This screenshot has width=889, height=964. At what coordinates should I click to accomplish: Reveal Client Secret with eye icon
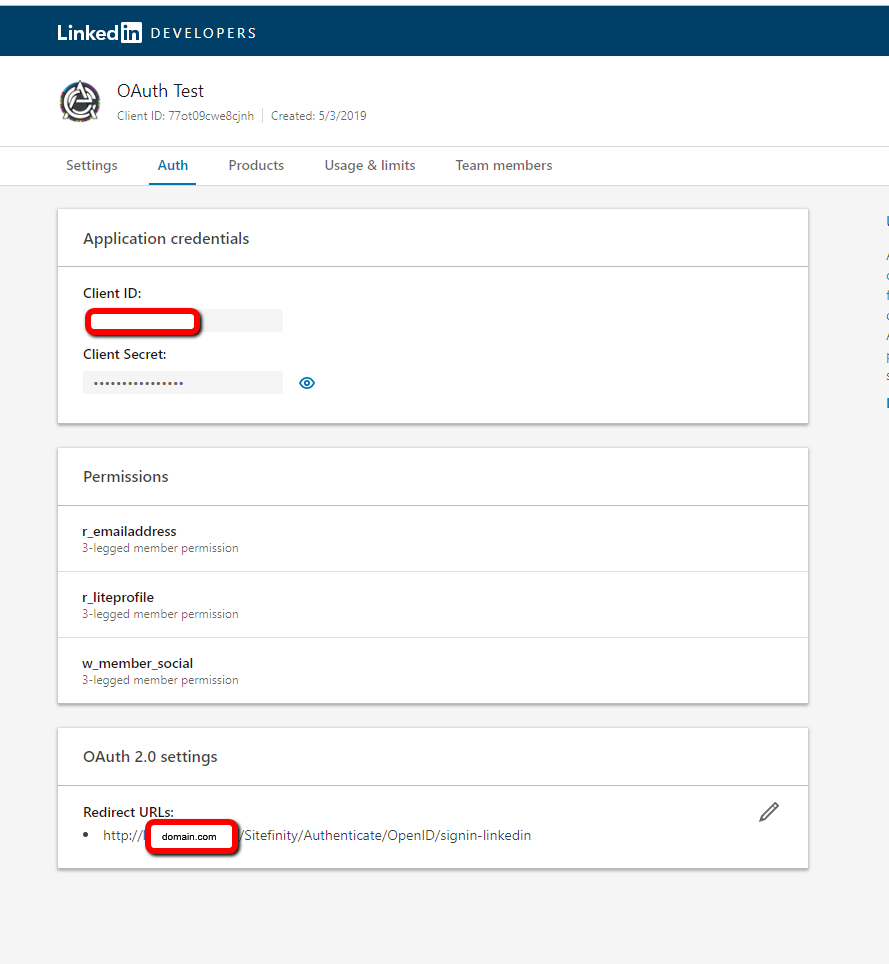click(x=307, y=383)
